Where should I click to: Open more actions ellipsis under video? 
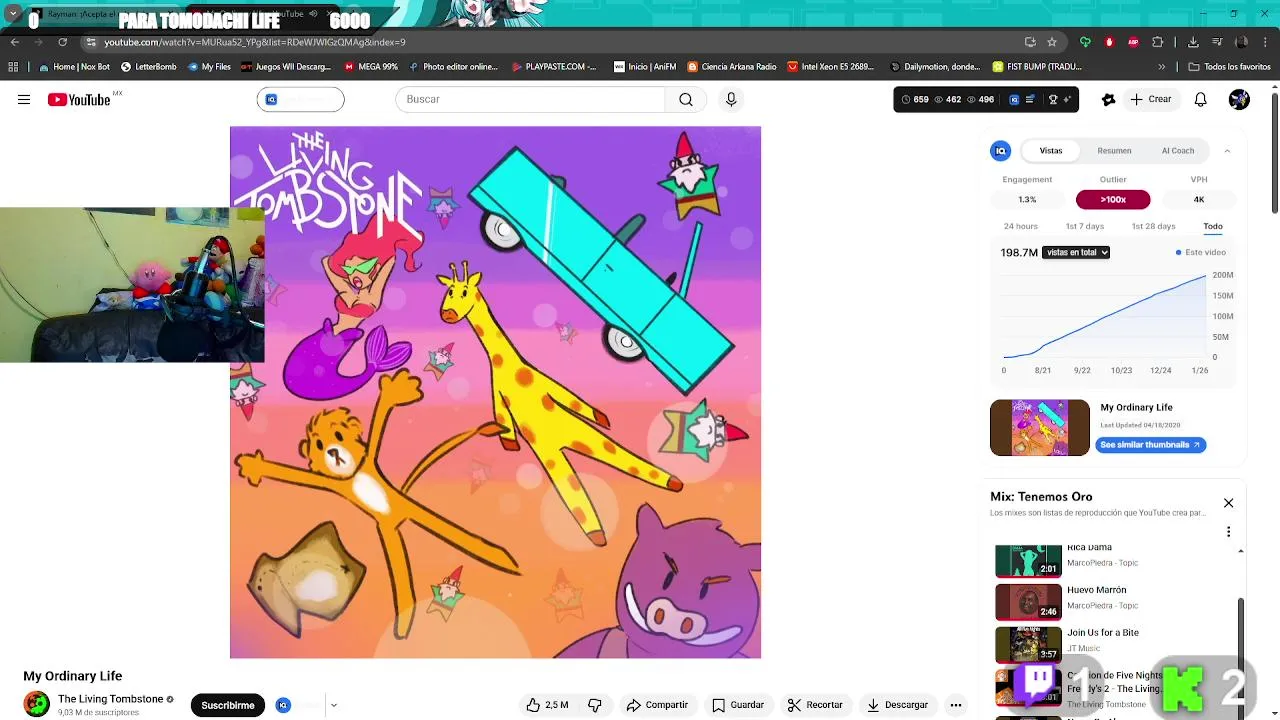tap(956, 705)
